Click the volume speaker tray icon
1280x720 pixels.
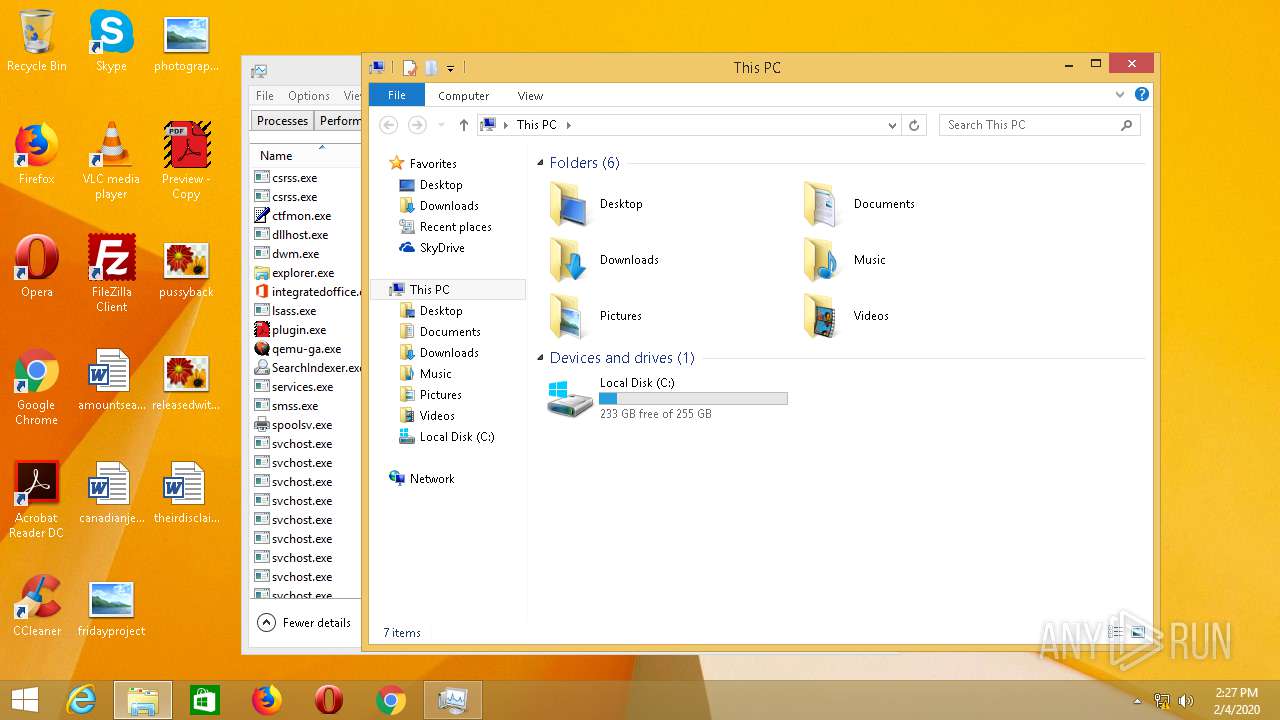1186,701
